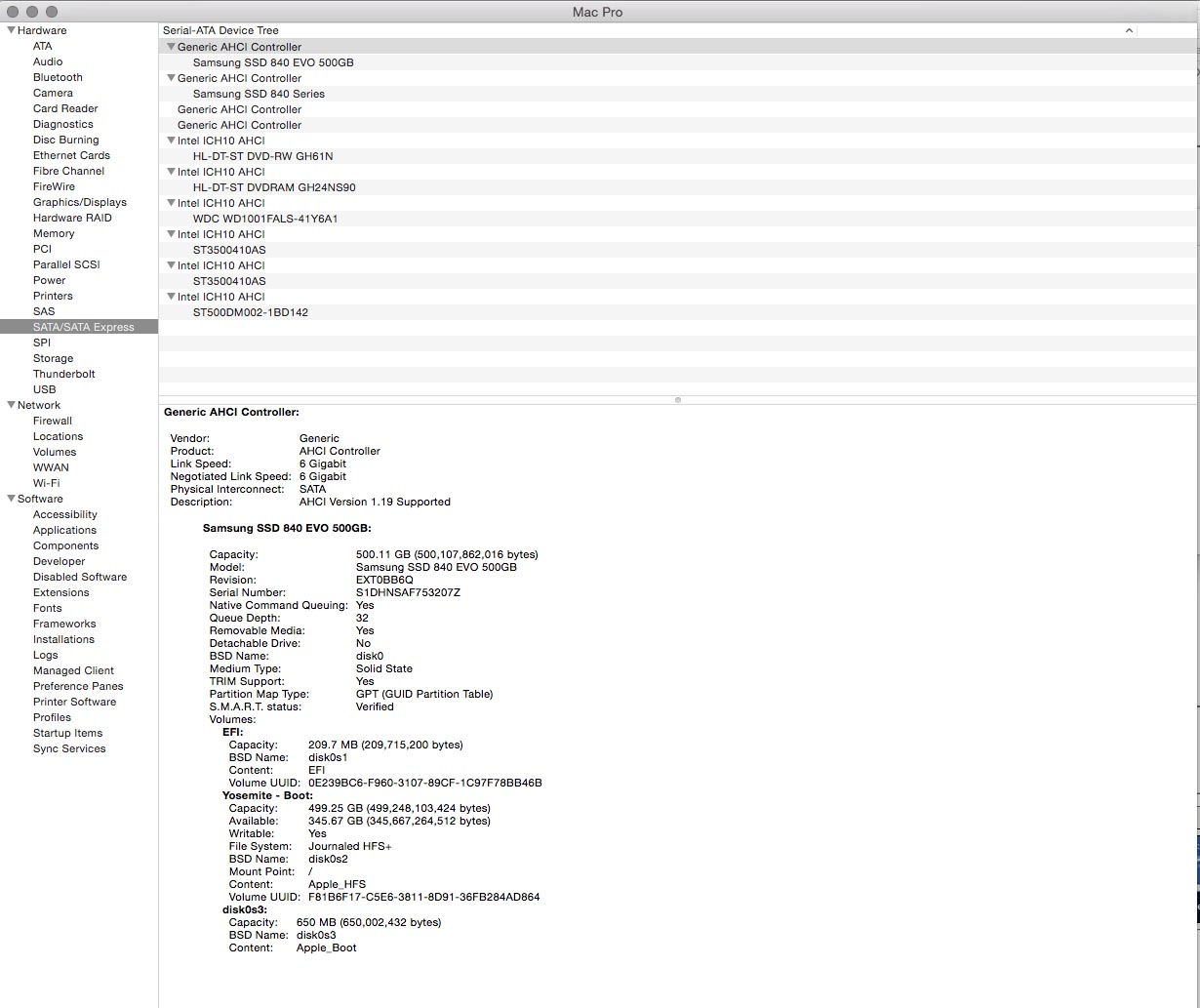Open the Parallel SCSI category
Screen dimensions: 1200x1008
click(66, 264)
